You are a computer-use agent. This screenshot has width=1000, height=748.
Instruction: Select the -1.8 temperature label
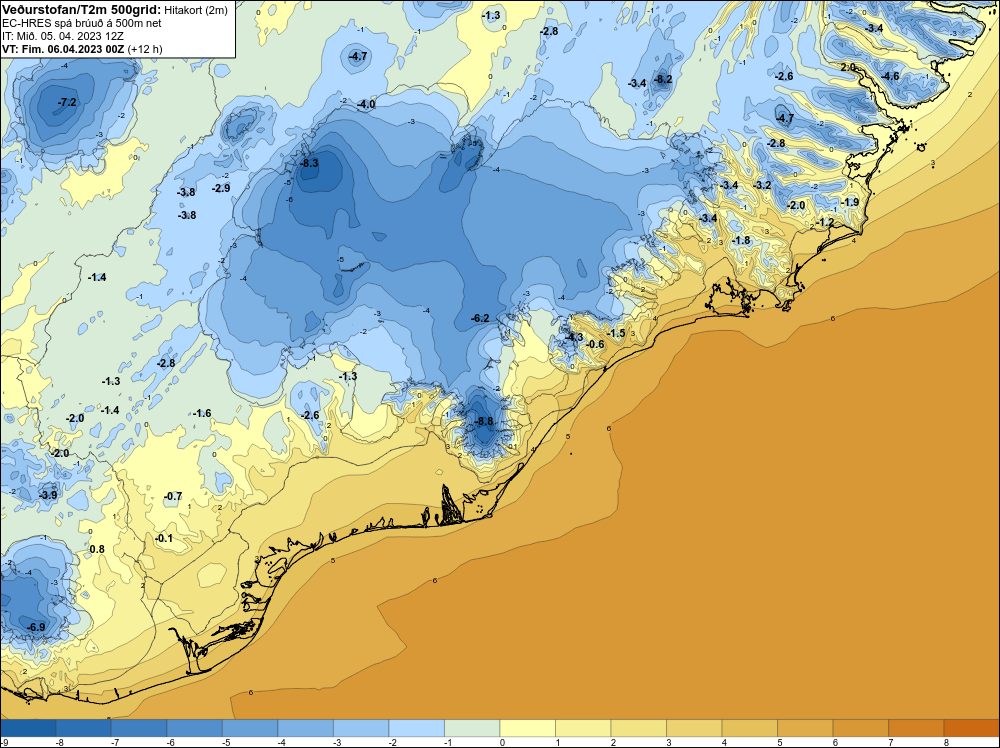[740, 240]
